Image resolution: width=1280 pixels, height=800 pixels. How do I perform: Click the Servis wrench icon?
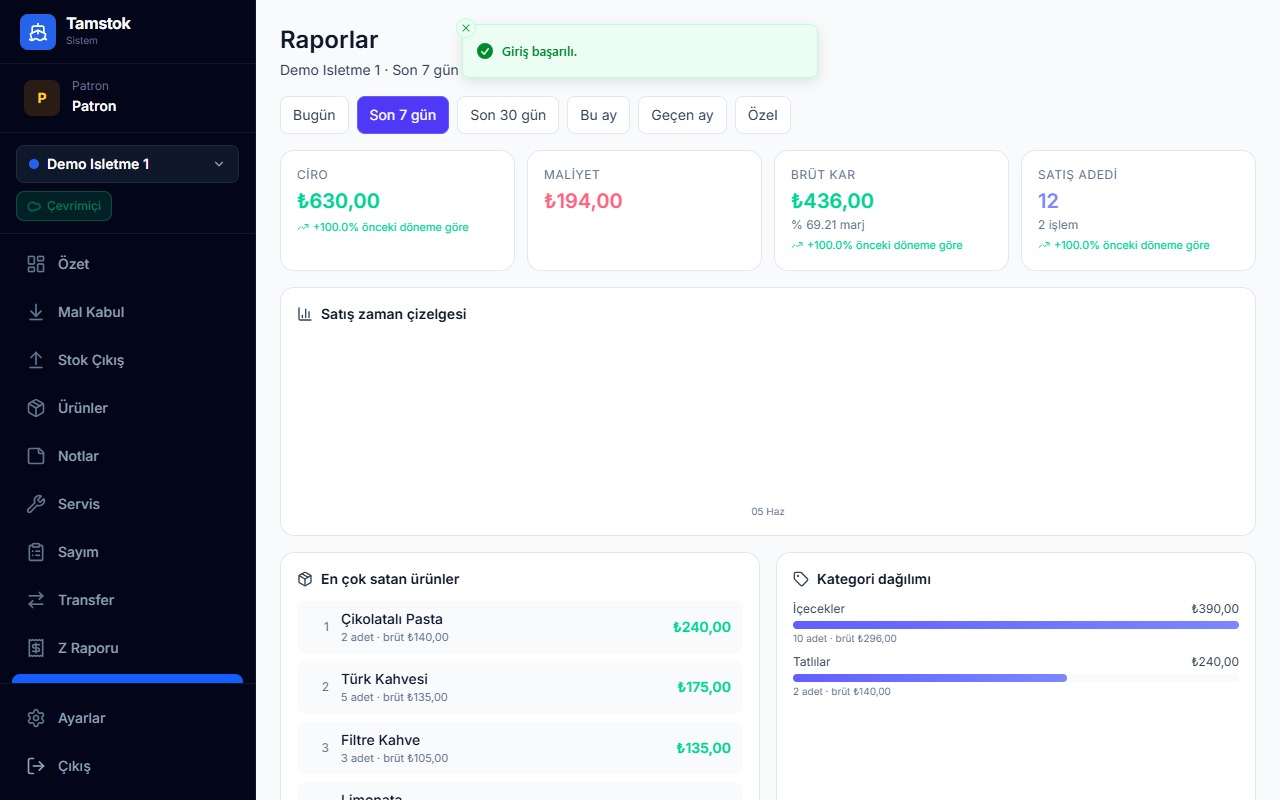point(36,504)
